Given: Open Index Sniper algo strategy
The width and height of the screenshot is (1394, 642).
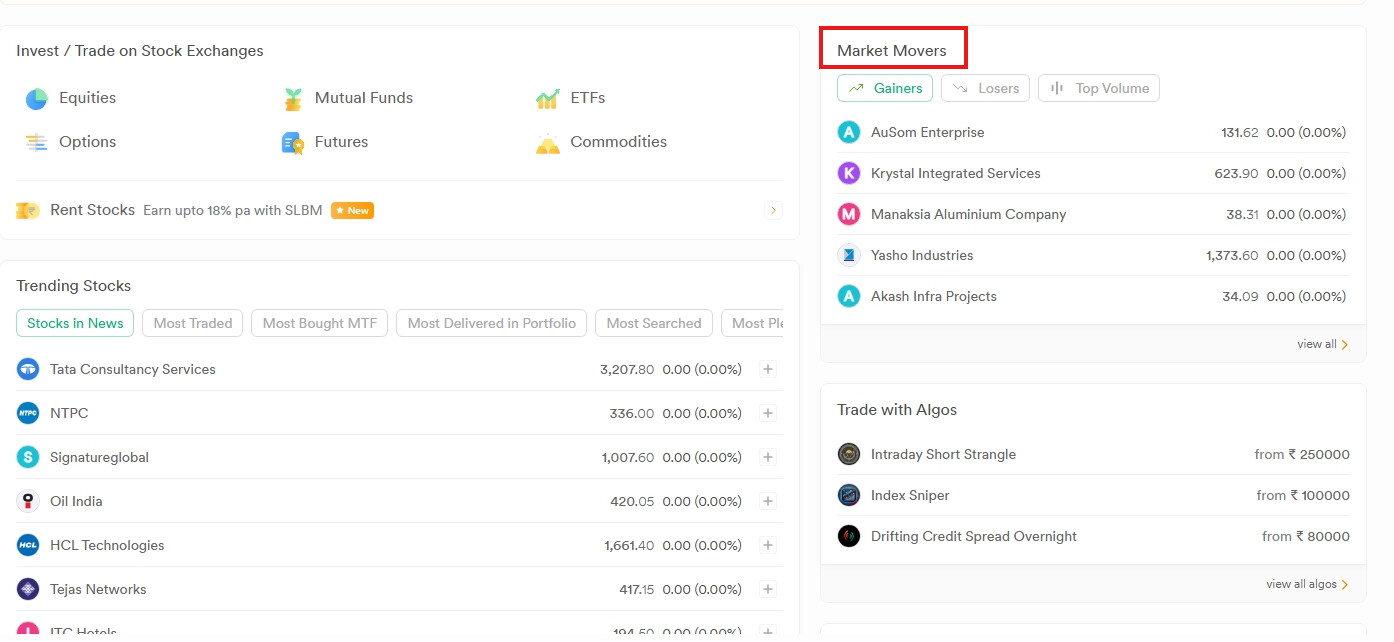Looking at the screenshot, I should pyautogui.click(x=910, y=496).
